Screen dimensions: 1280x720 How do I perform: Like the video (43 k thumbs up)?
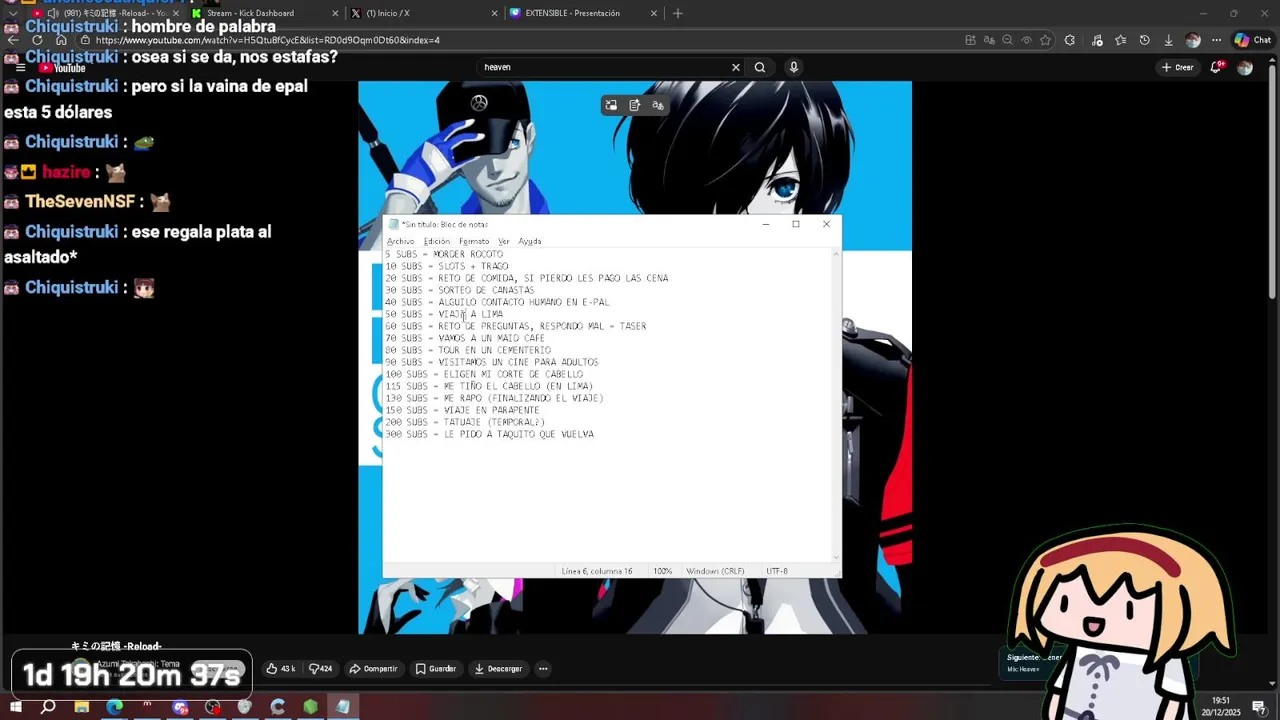tap(280, 669)
